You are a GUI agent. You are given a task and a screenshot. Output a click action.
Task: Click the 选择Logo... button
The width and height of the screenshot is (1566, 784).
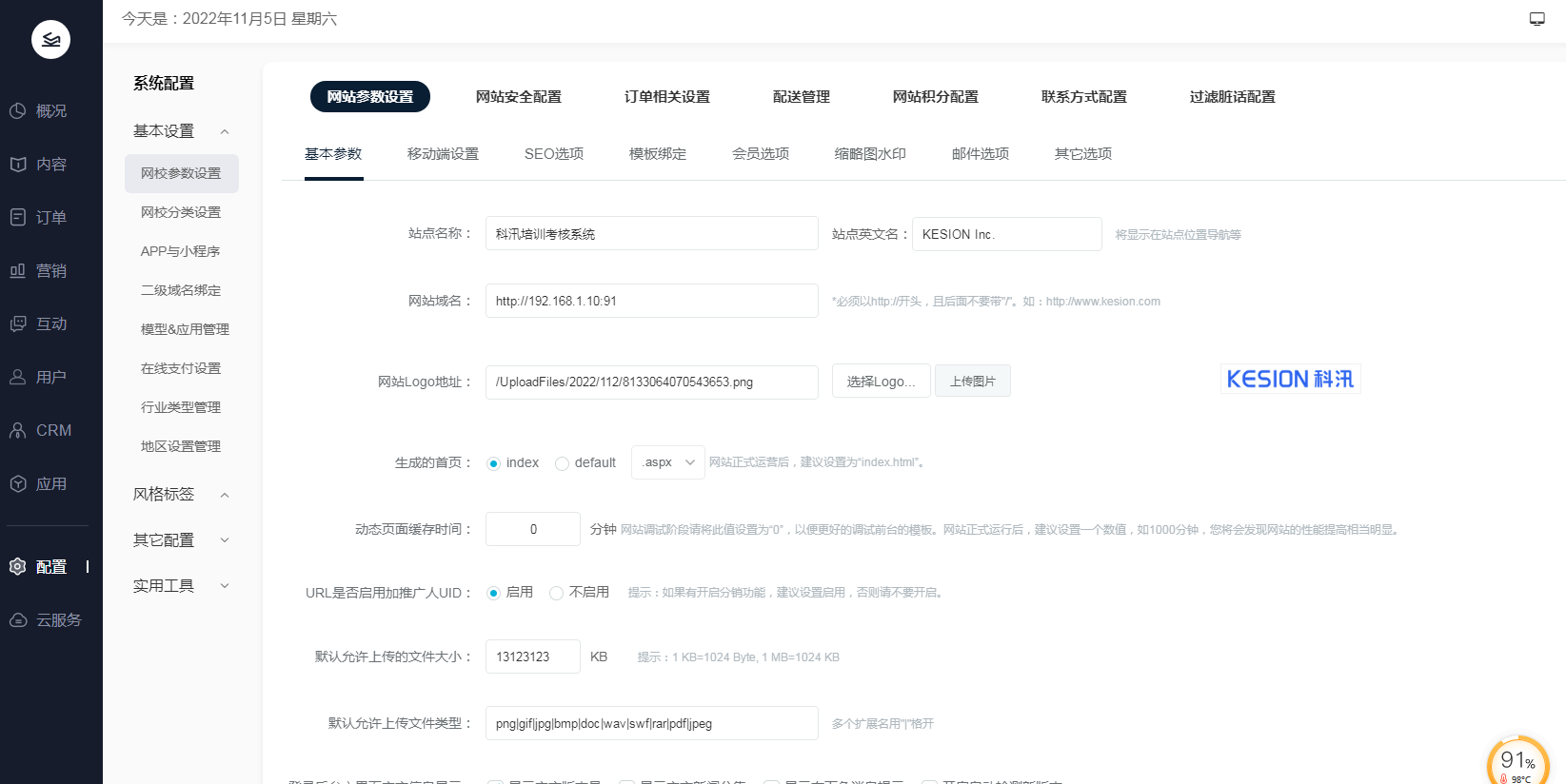[x=881, y=382]
